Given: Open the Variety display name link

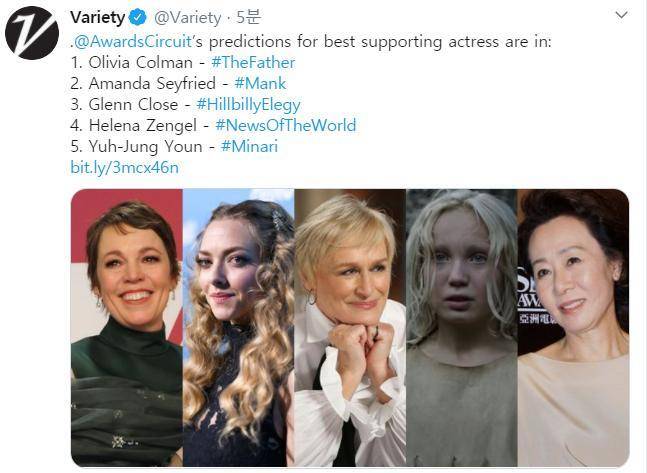Looking at the screenshot, I should [97, 18].
